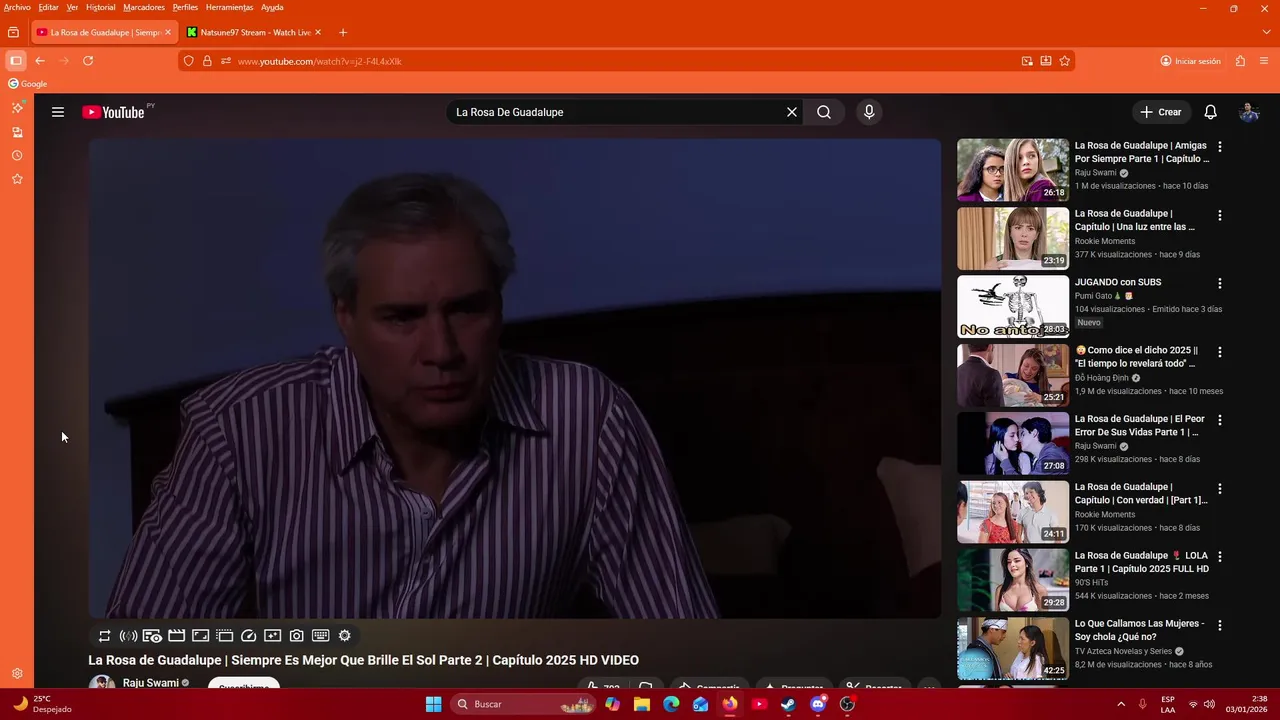Open Discord from the taskbar
The height and width of the screenshot is (720, 1280).
818,704
